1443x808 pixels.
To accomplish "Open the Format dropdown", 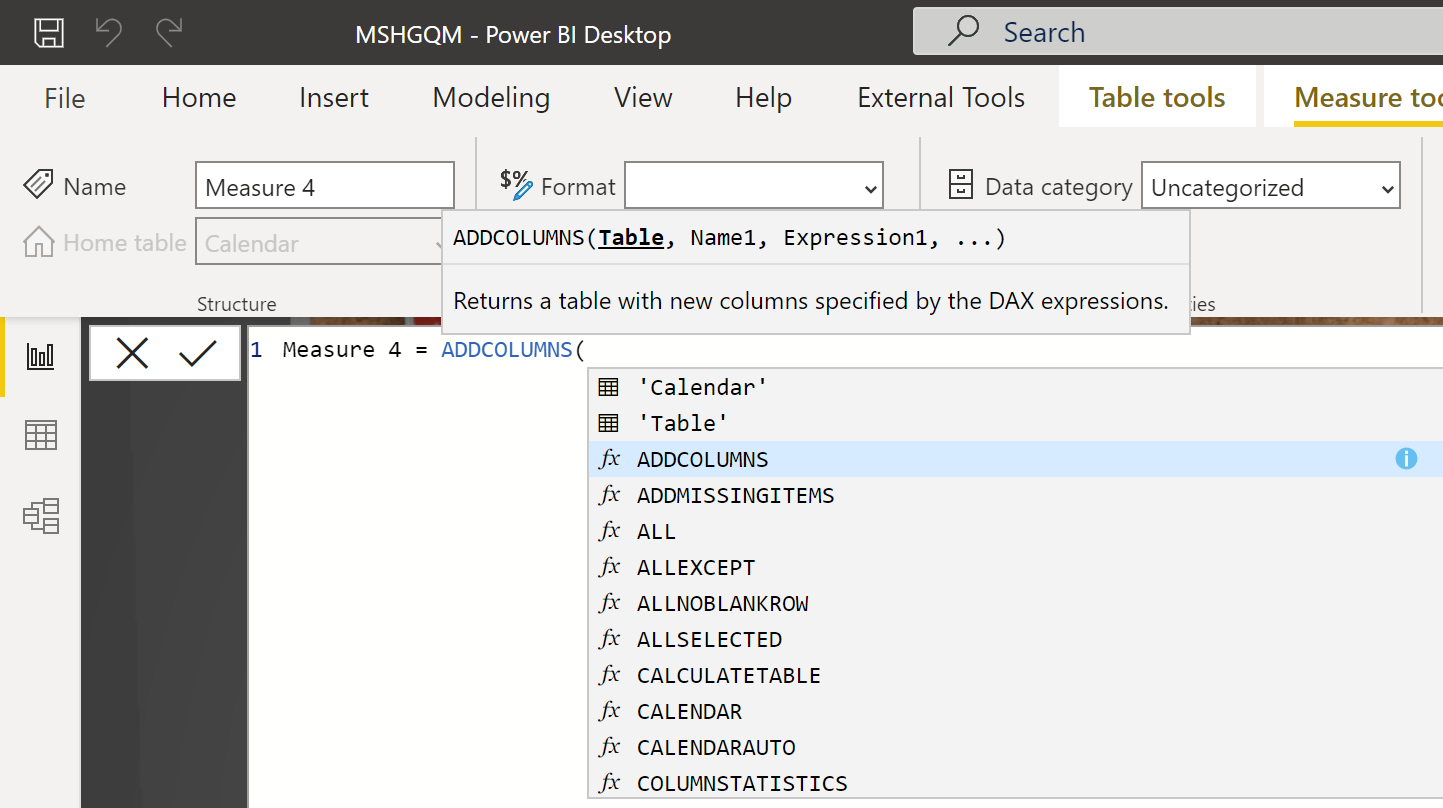I will click(754, 186).
